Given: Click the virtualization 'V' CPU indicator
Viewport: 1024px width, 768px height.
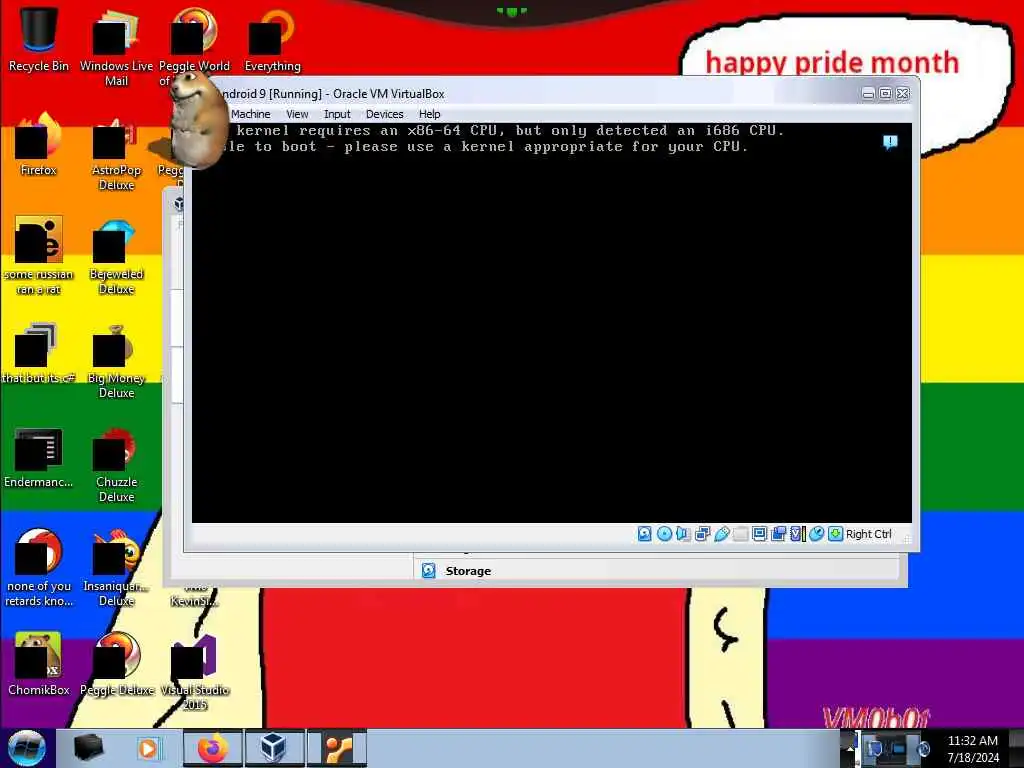Looking at the screenshot, I should pos(797,534).
